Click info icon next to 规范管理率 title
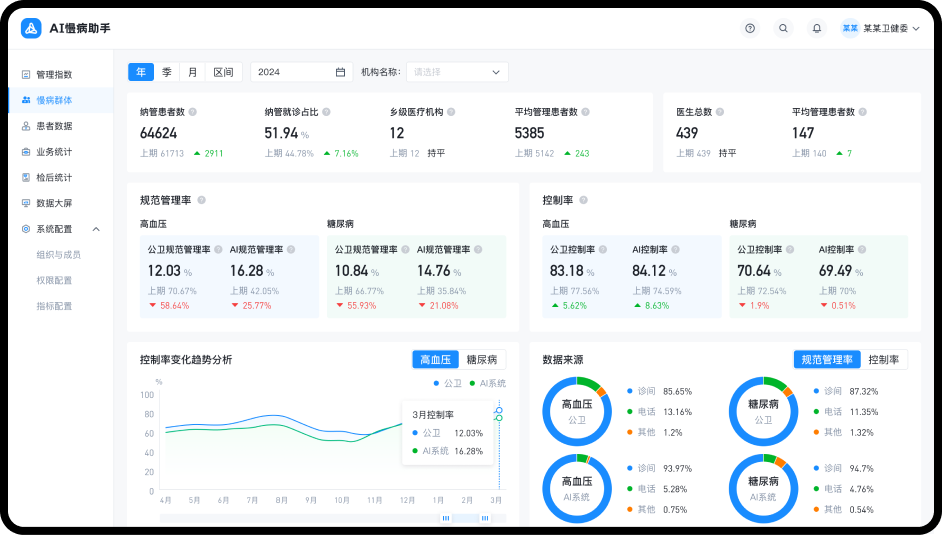 (201, 200)
